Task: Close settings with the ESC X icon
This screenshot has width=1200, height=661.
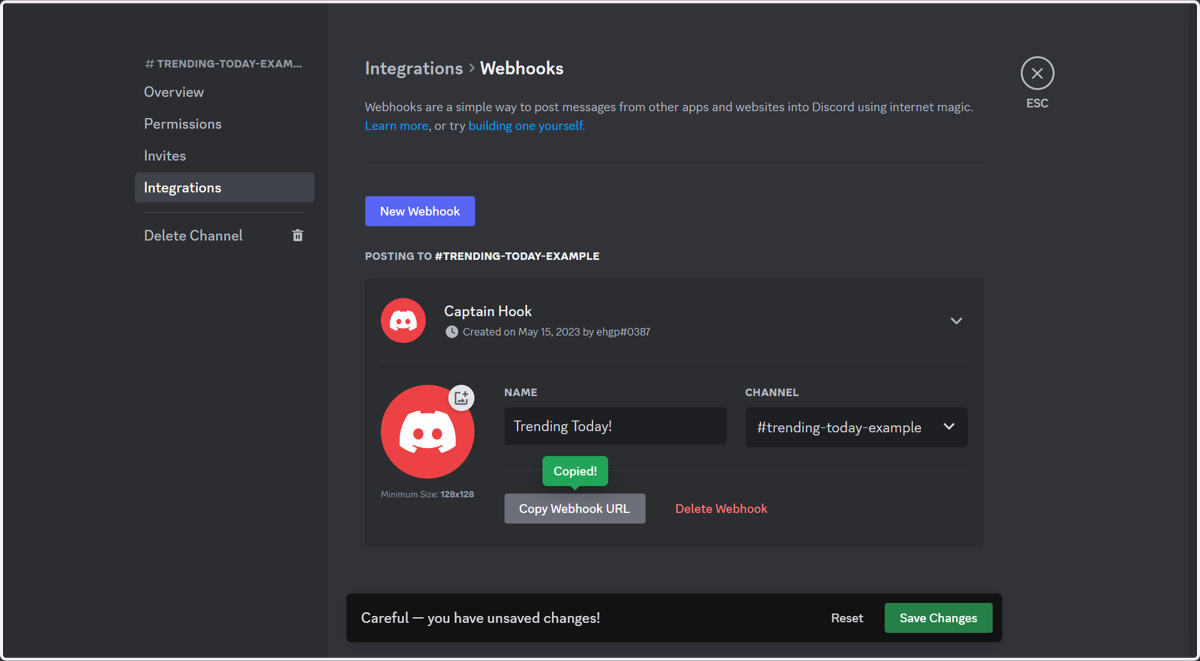Action: [1037, 73]
